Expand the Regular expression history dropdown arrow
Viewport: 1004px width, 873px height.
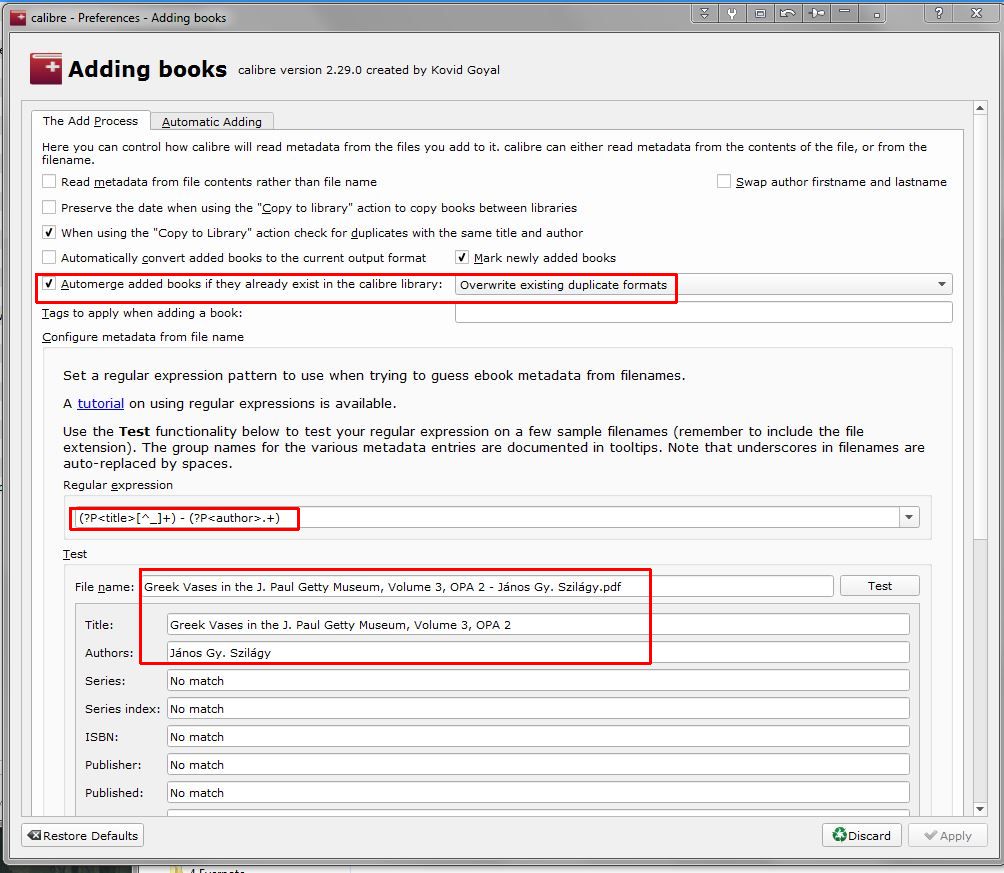pos(909,518)
